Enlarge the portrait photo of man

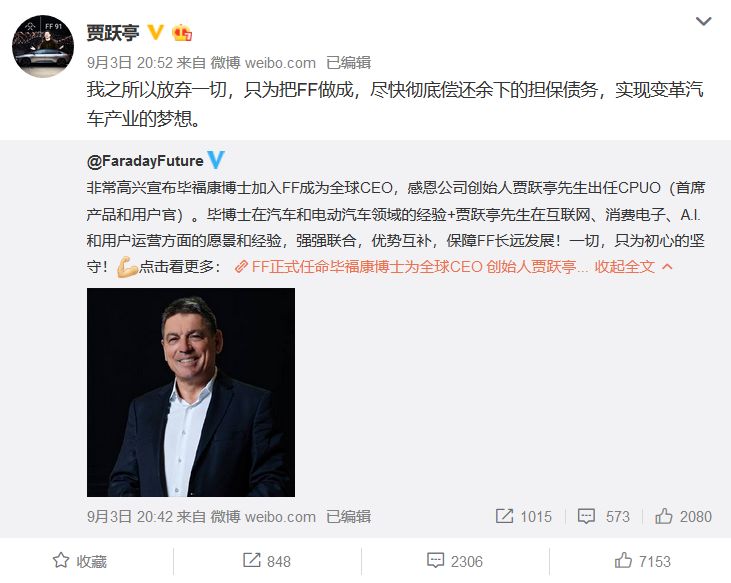[191, 392]
